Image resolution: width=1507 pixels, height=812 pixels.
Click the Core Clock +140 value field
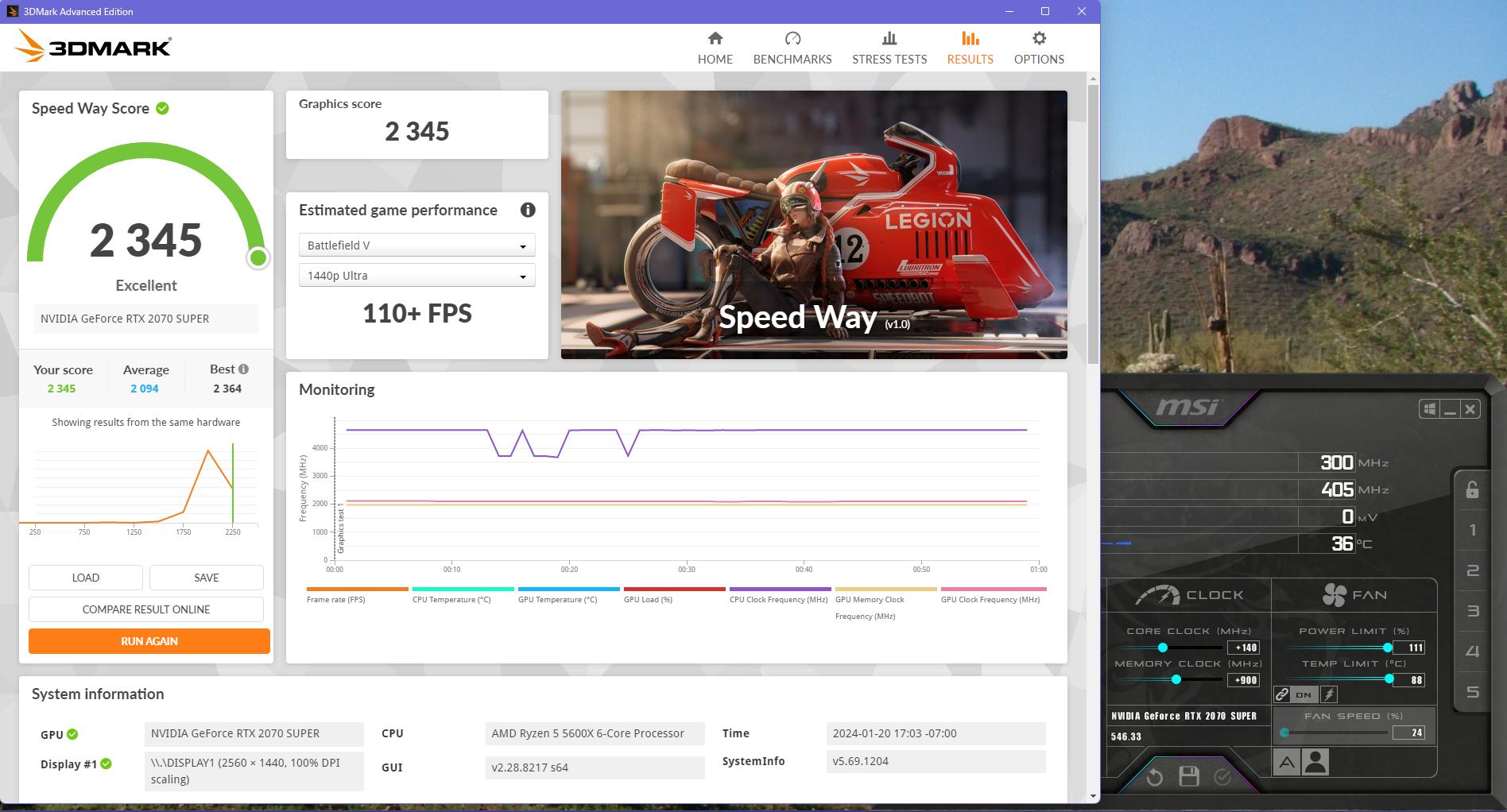click(1244, 648)
